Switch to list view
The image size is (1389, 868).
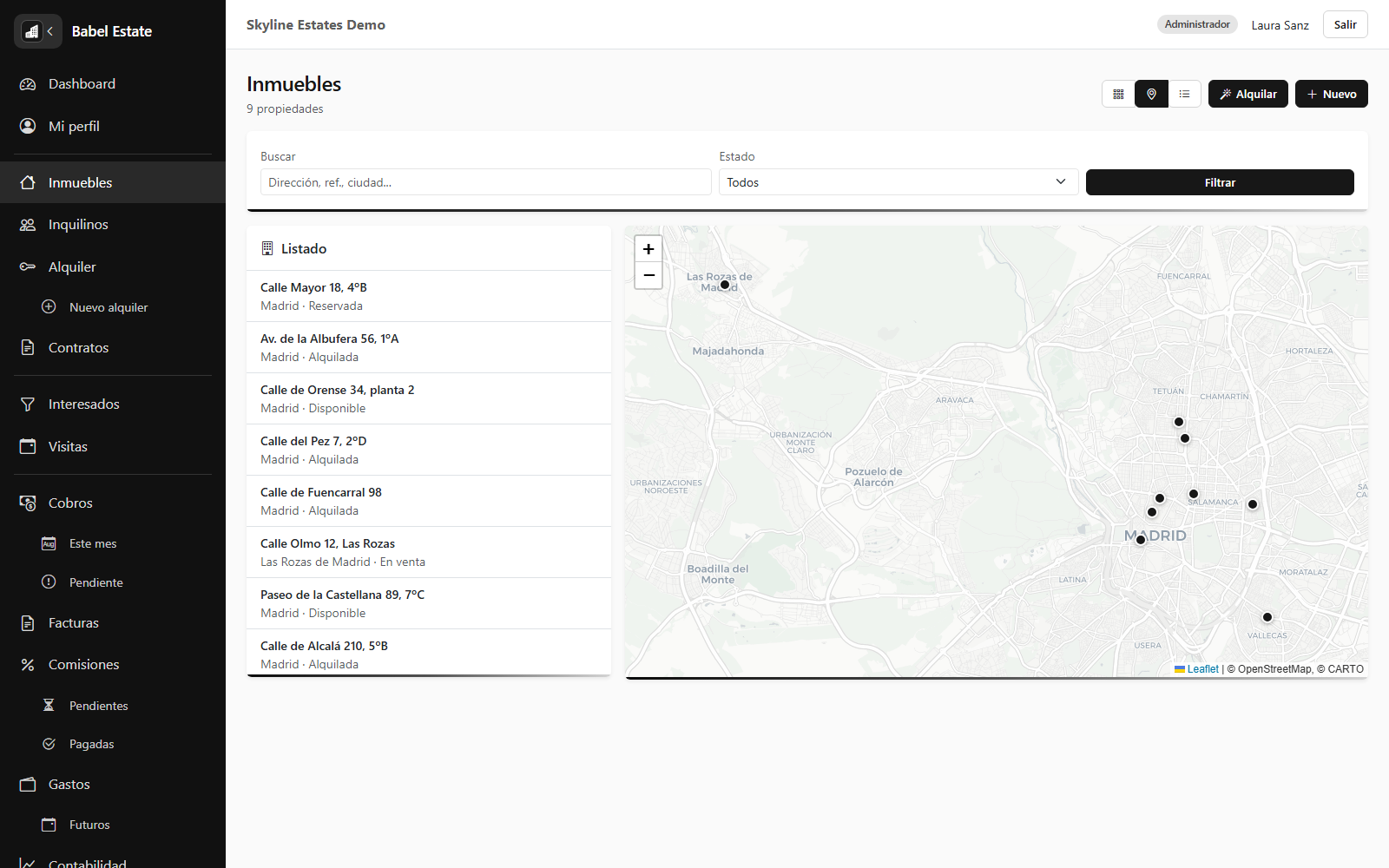pyautogui.click(x=1184, y=94)
